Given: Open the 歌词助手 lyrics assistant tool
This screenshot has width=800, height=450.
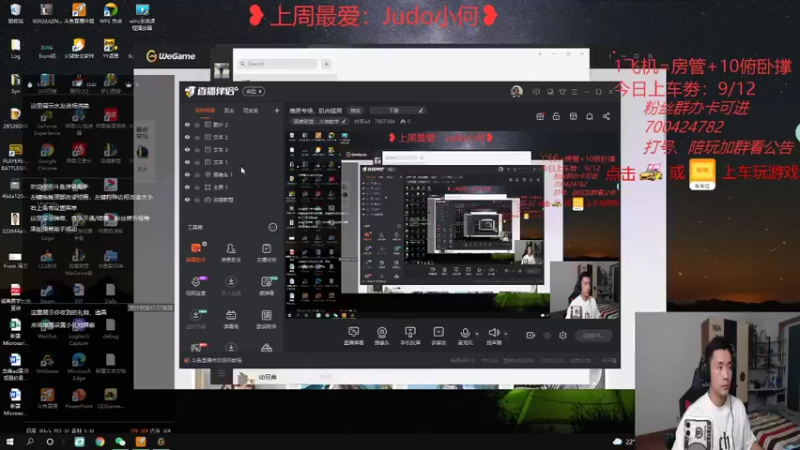Looking at the screenshot, I should click(x=266, y=319).
